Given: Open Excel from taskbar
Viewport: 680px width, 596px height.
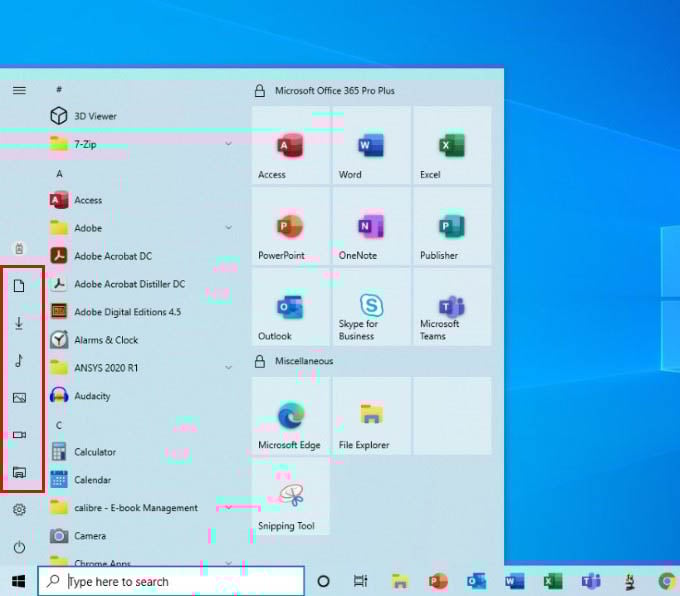Looking at the screenshot, I should click(x=552, y=582).
